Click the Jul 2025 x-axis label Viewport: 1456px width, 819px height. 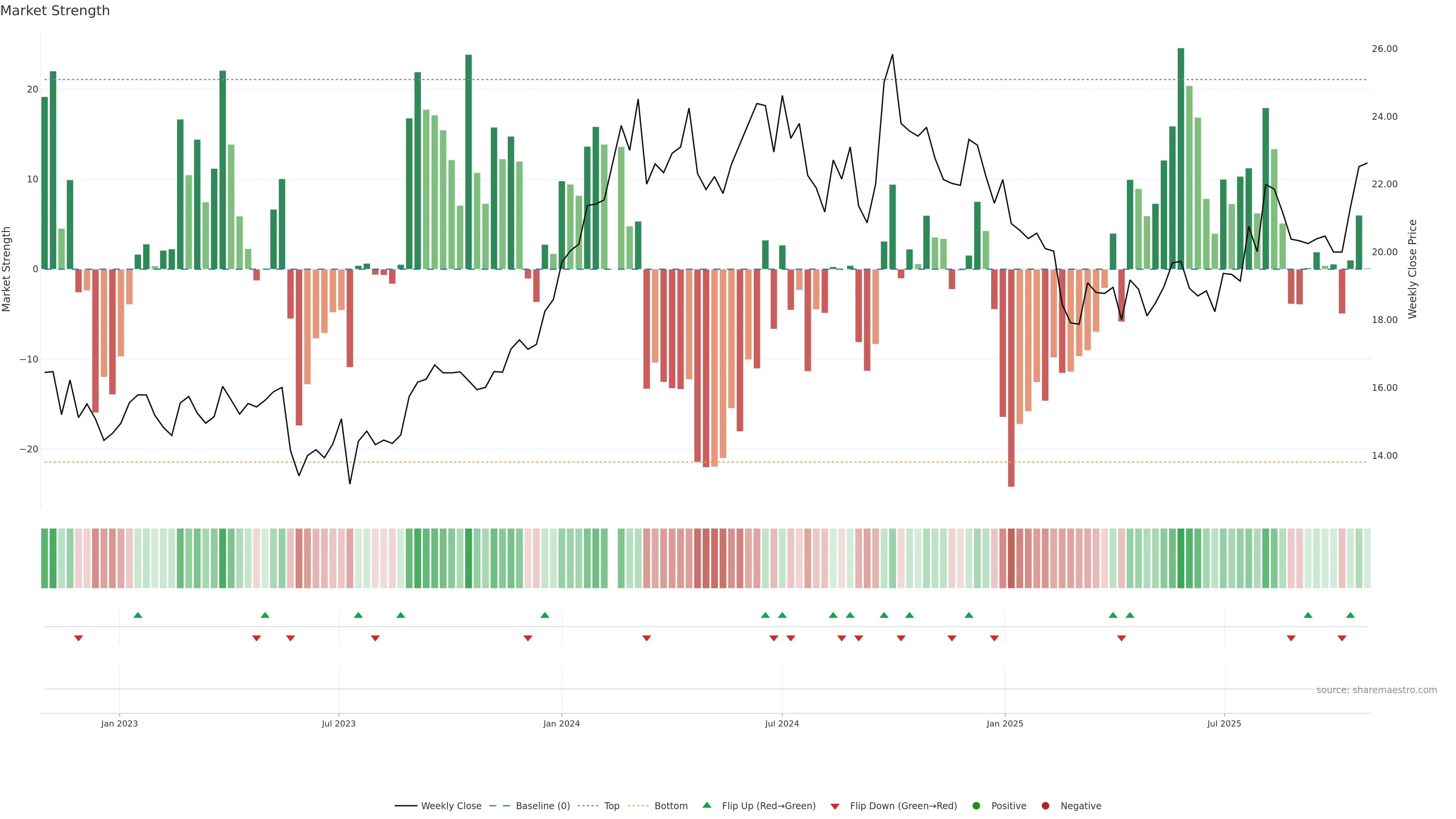coord(1224,723)
